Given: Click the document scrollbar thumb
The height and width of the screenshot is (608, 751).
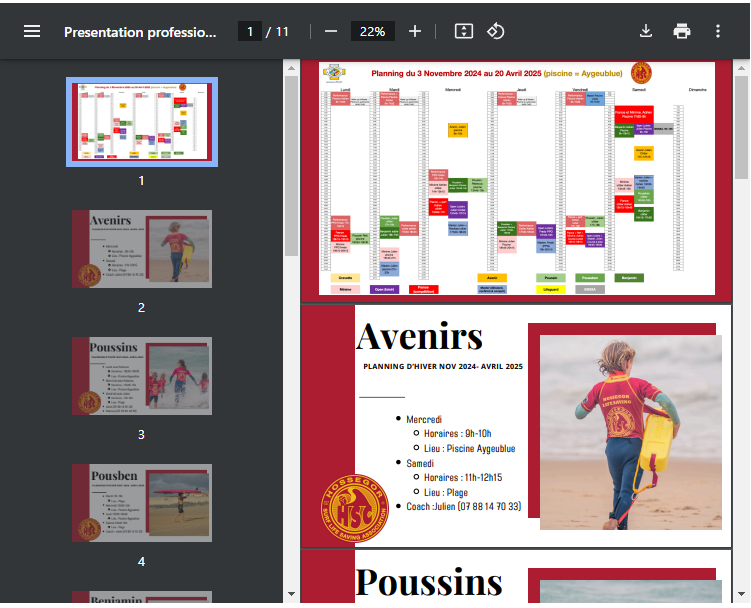Looking at the screenshot, I should 741,127.
